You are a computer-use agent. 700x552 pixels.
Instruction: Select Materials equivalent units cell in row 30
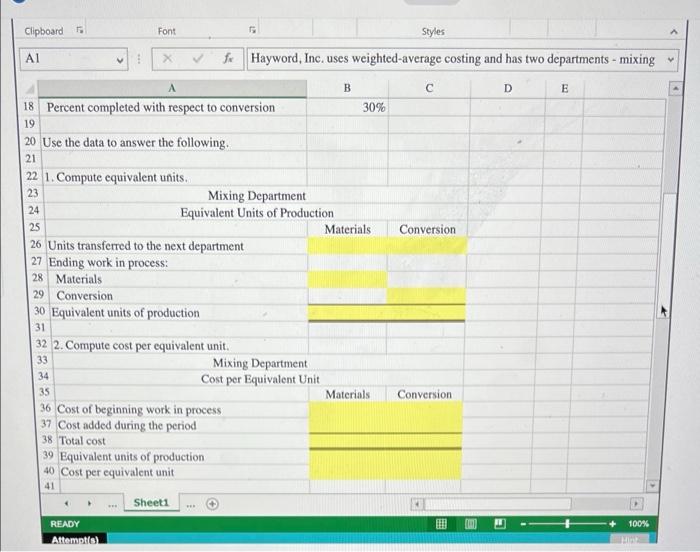click(347, 312)
